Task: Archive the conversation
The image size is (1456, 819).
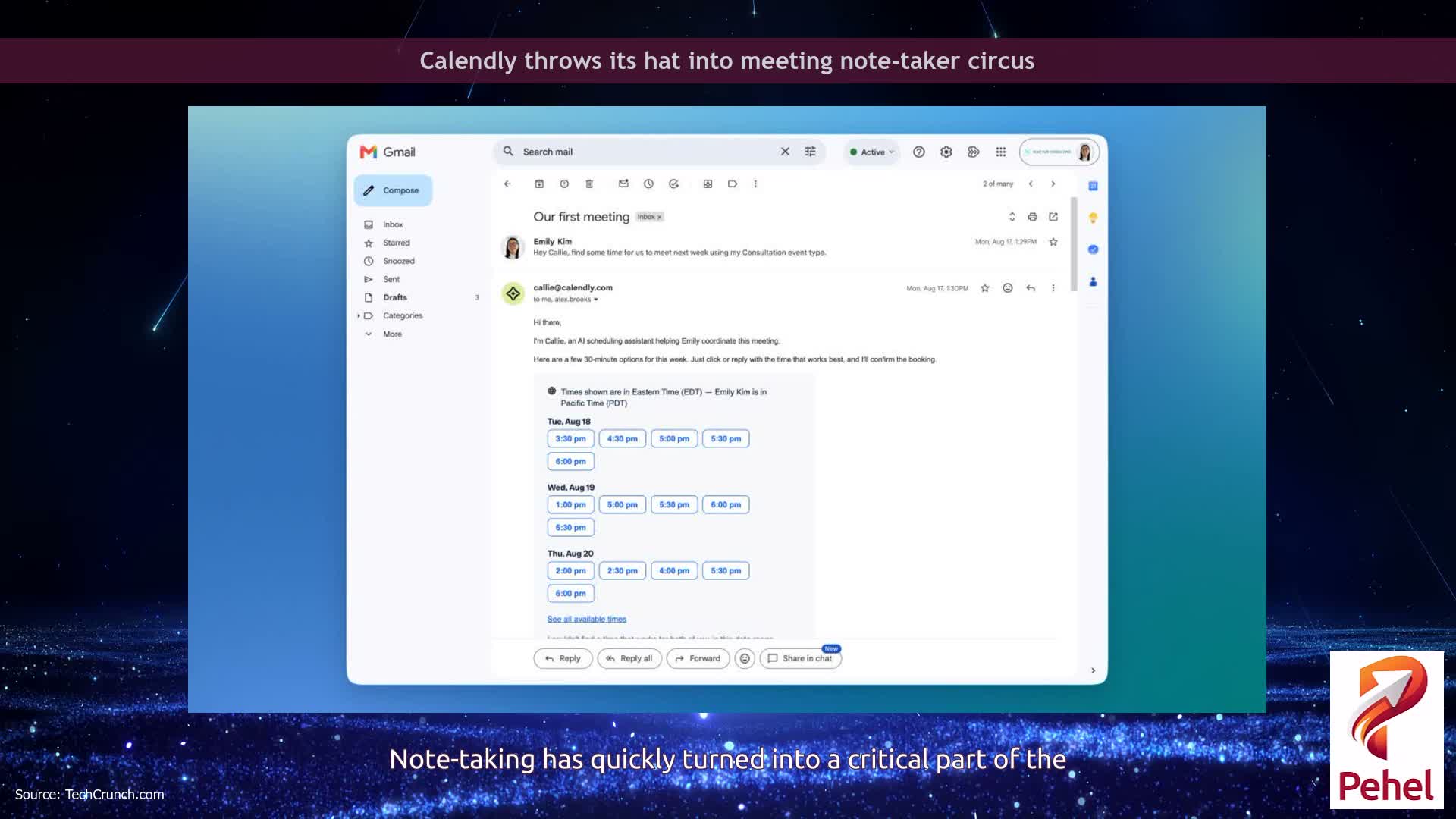Action: (539, 184)
